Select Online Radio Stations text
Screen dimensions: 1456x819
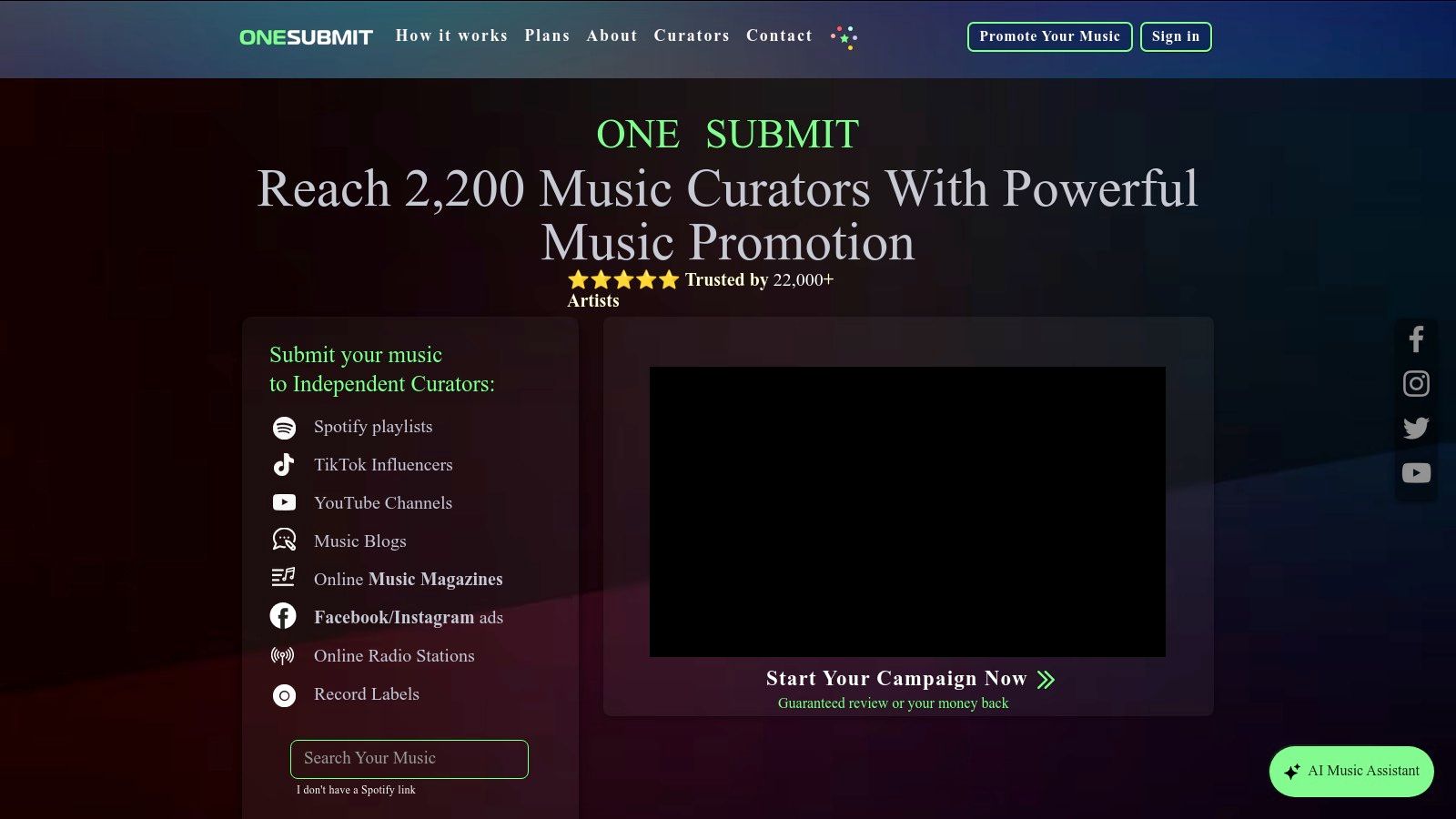pyautogui.click(x=394, y=656)
